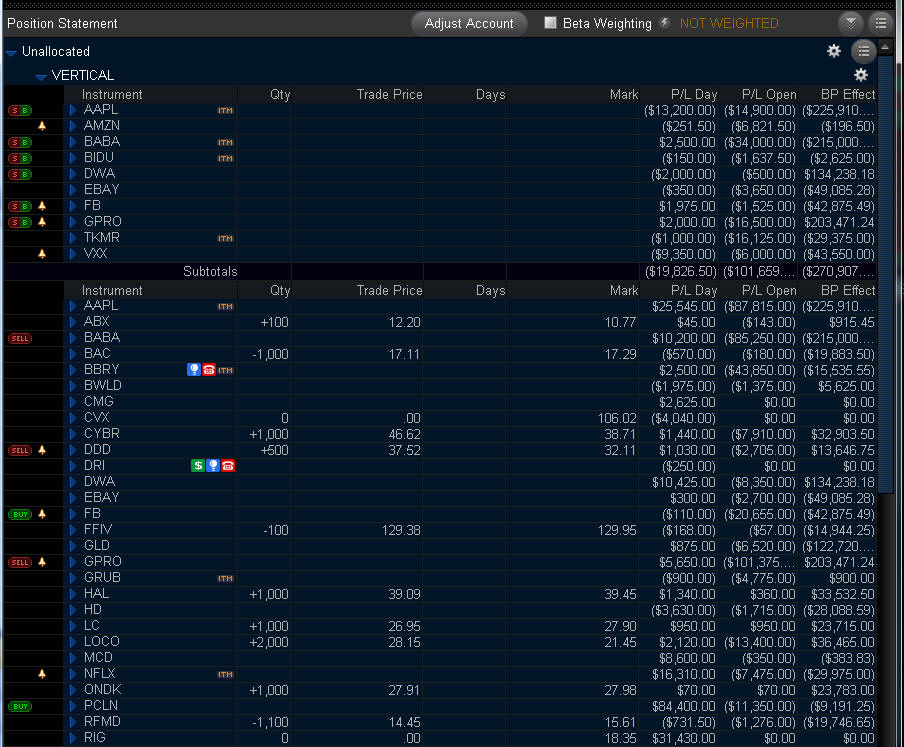Screen dimensions: 904x747
Task: Click the double-chevron collapse button in the header
Action: coord(850,23)
